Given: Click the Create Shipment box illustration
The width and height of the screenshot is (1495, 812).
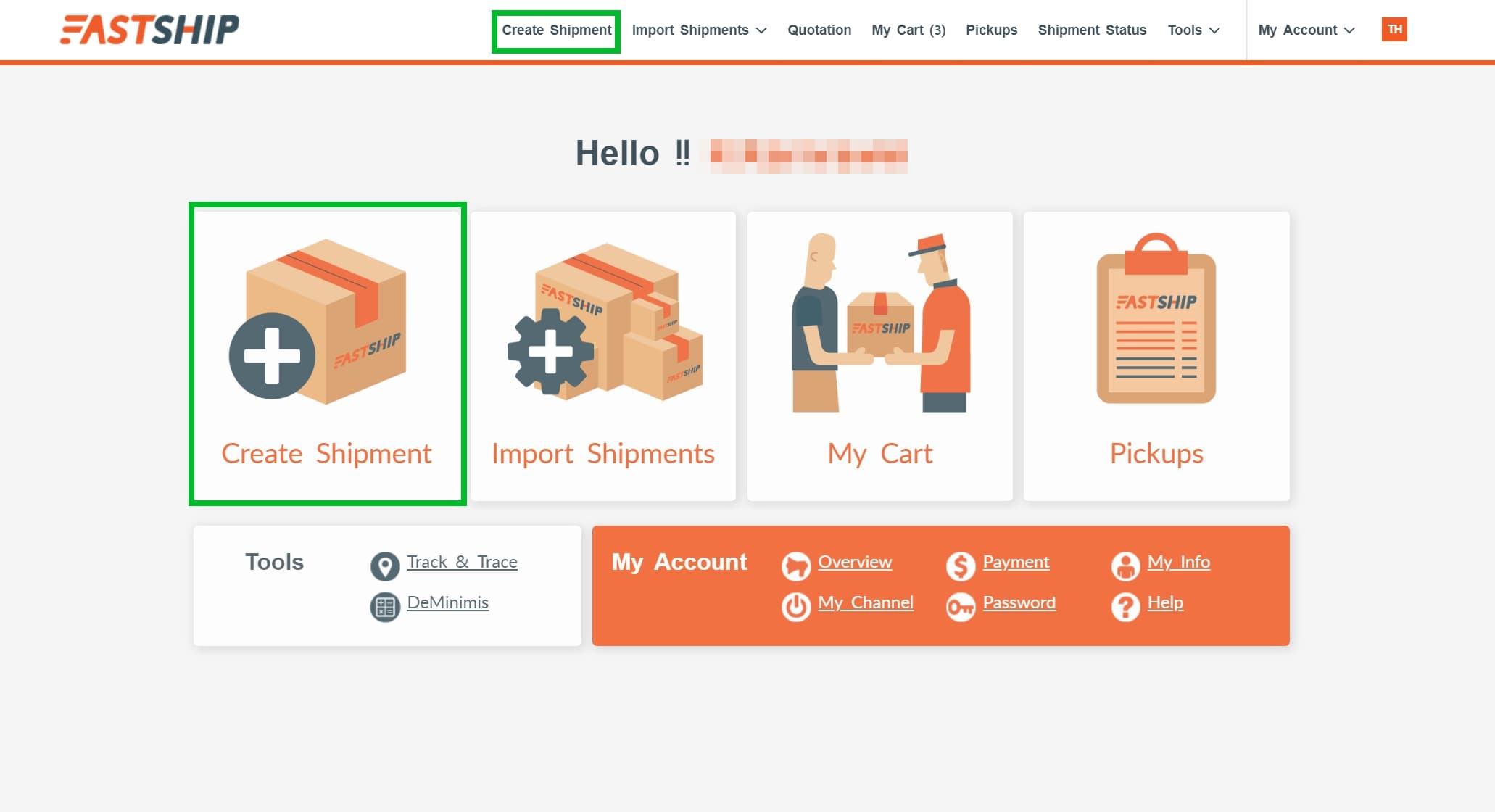Looking at the screenshot, I should (318, 321).
